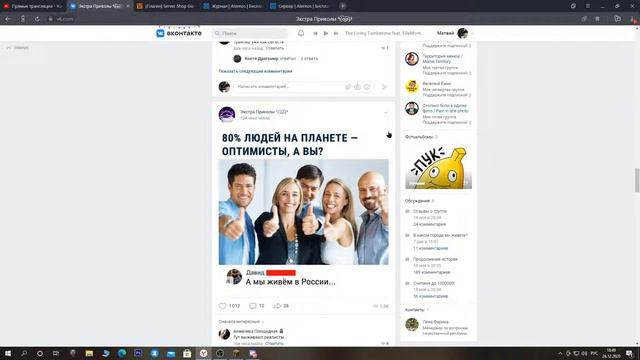Open the post options chevron menu
This screenshot has width=640, height=360.
386,113
